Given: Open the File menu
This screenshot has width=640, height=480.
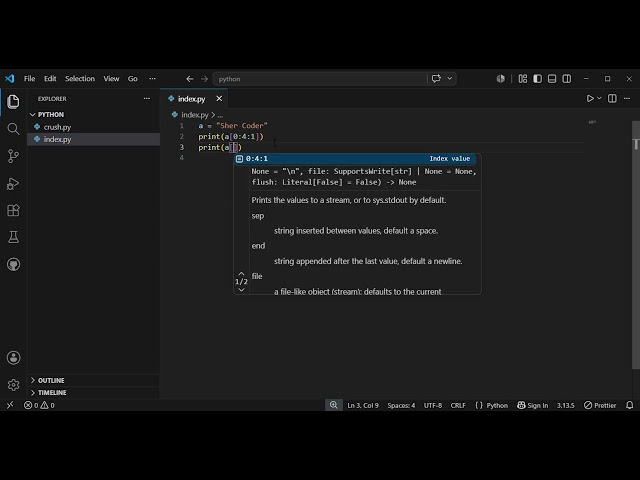Looking at the screenshot, I should (29, 79).
